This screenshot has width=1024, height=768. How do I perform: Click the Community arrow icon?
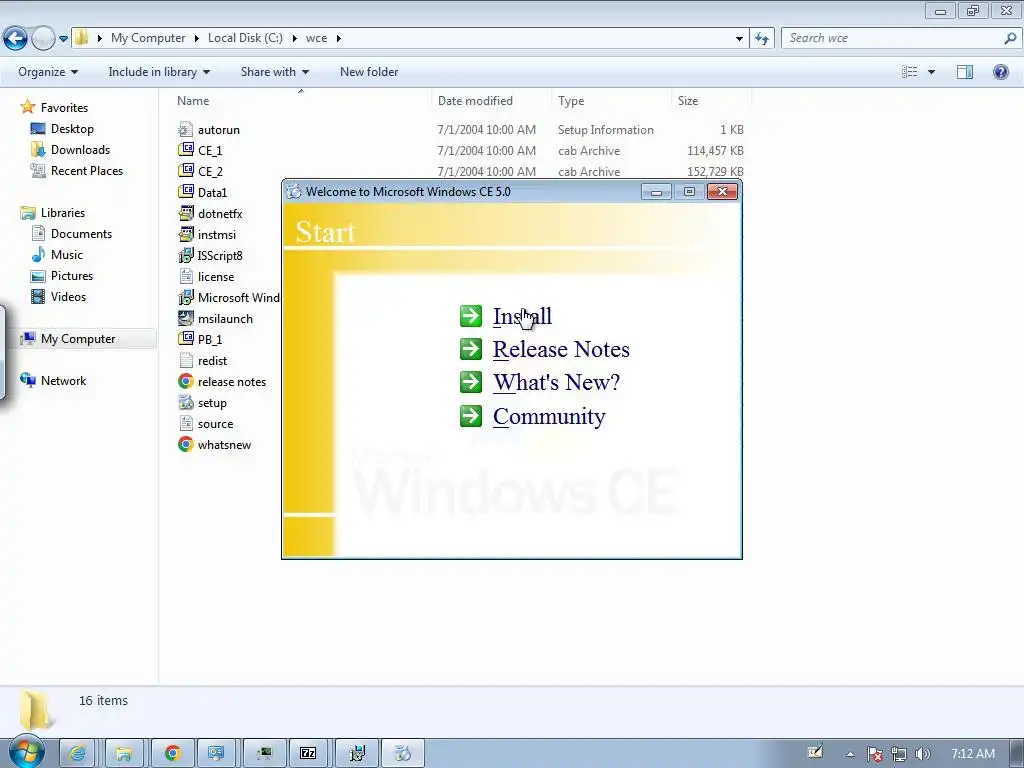click(470, 416)
